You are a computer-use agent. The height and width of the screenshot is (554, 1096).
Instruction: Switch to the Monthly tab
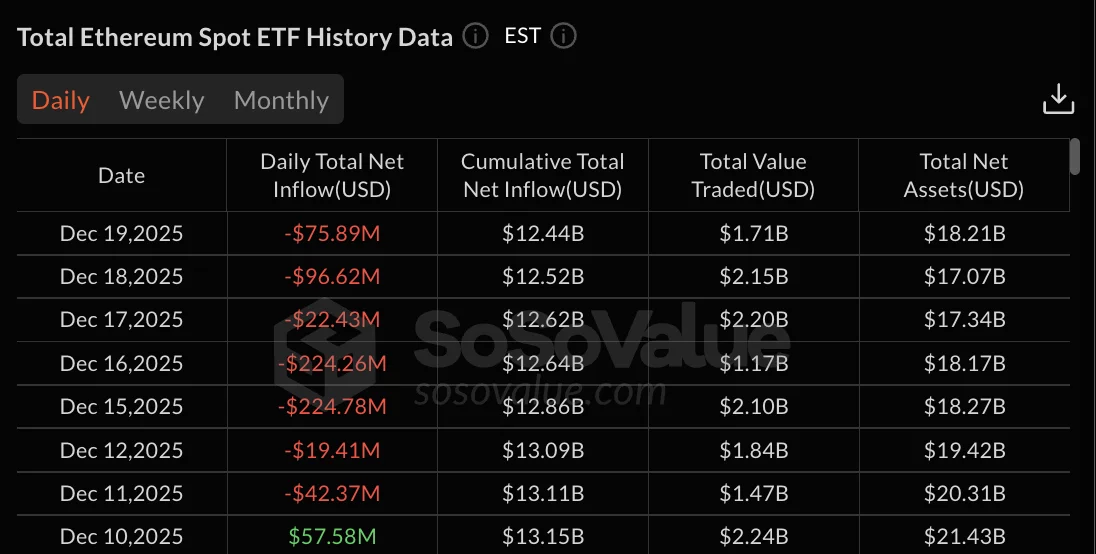pos(281,100)
